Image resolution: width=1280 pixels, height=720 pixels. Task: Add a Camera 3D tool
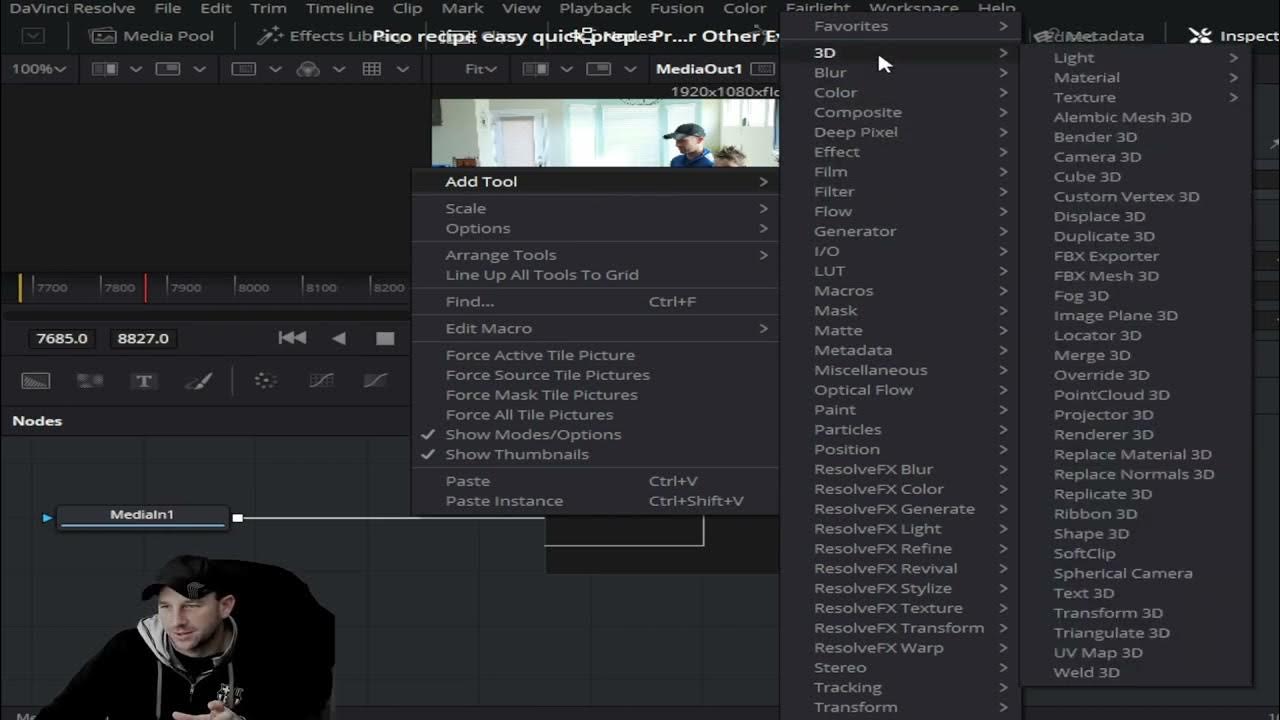[x=1136, y=157]
